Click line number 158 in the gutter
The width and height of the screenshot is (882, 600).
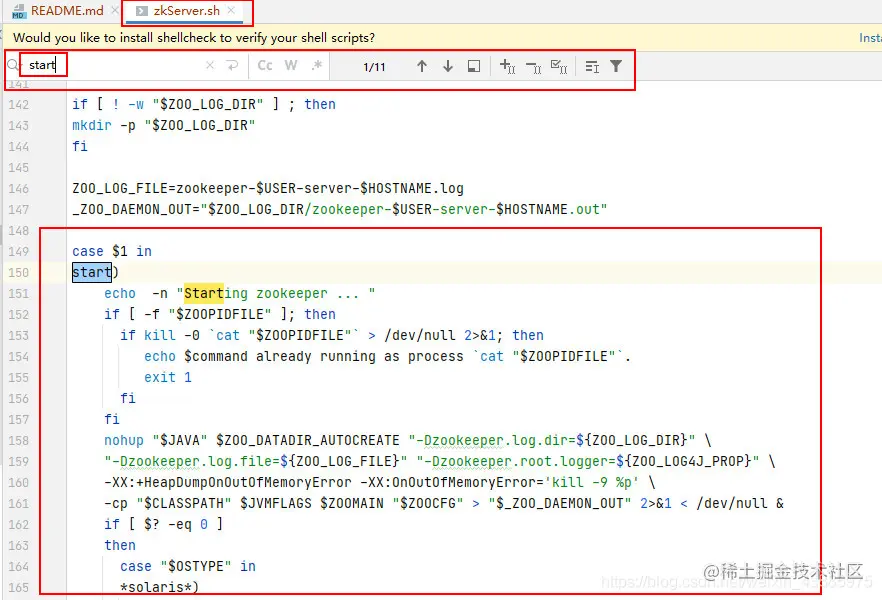coord(19,440)
